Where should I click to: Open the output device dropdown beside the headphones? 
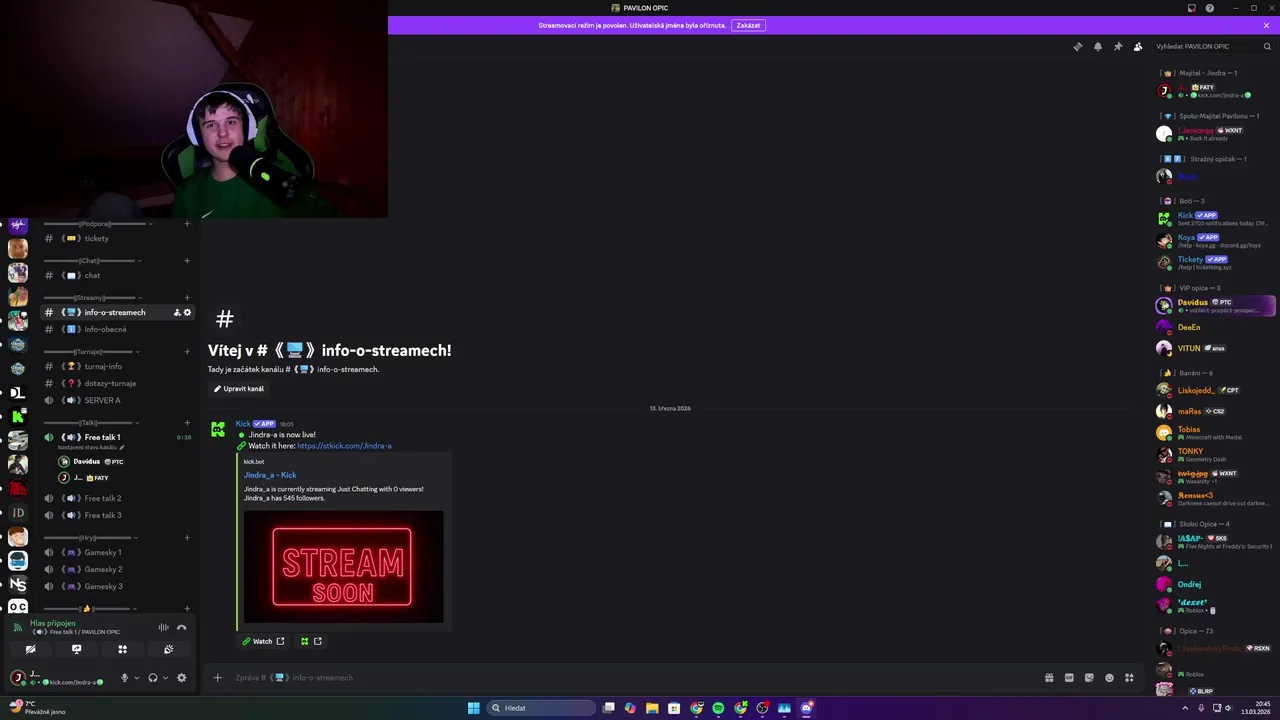point(165,678)
